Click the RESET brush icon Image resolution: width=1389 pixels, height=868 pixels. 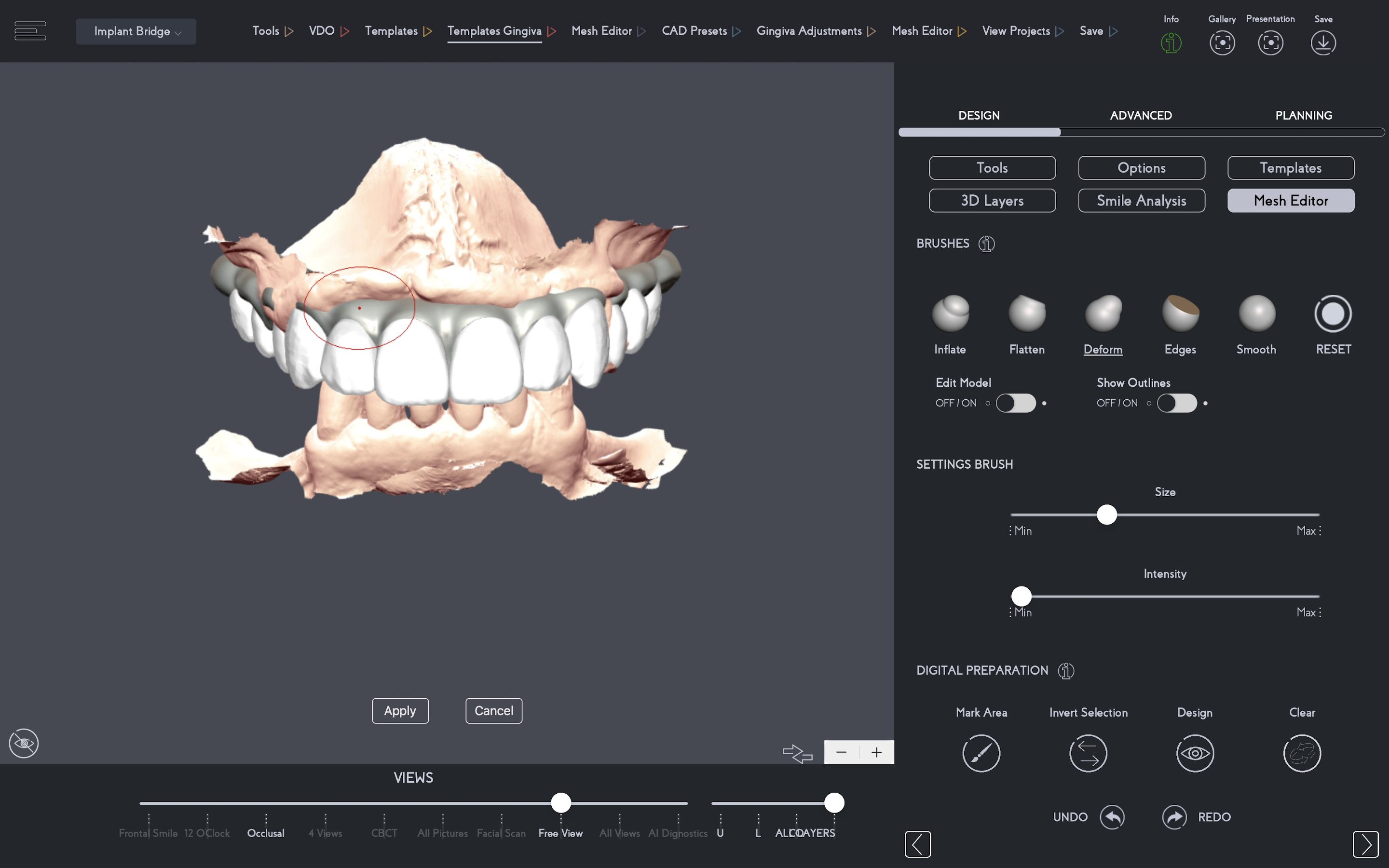click(x=1333, y=313)
